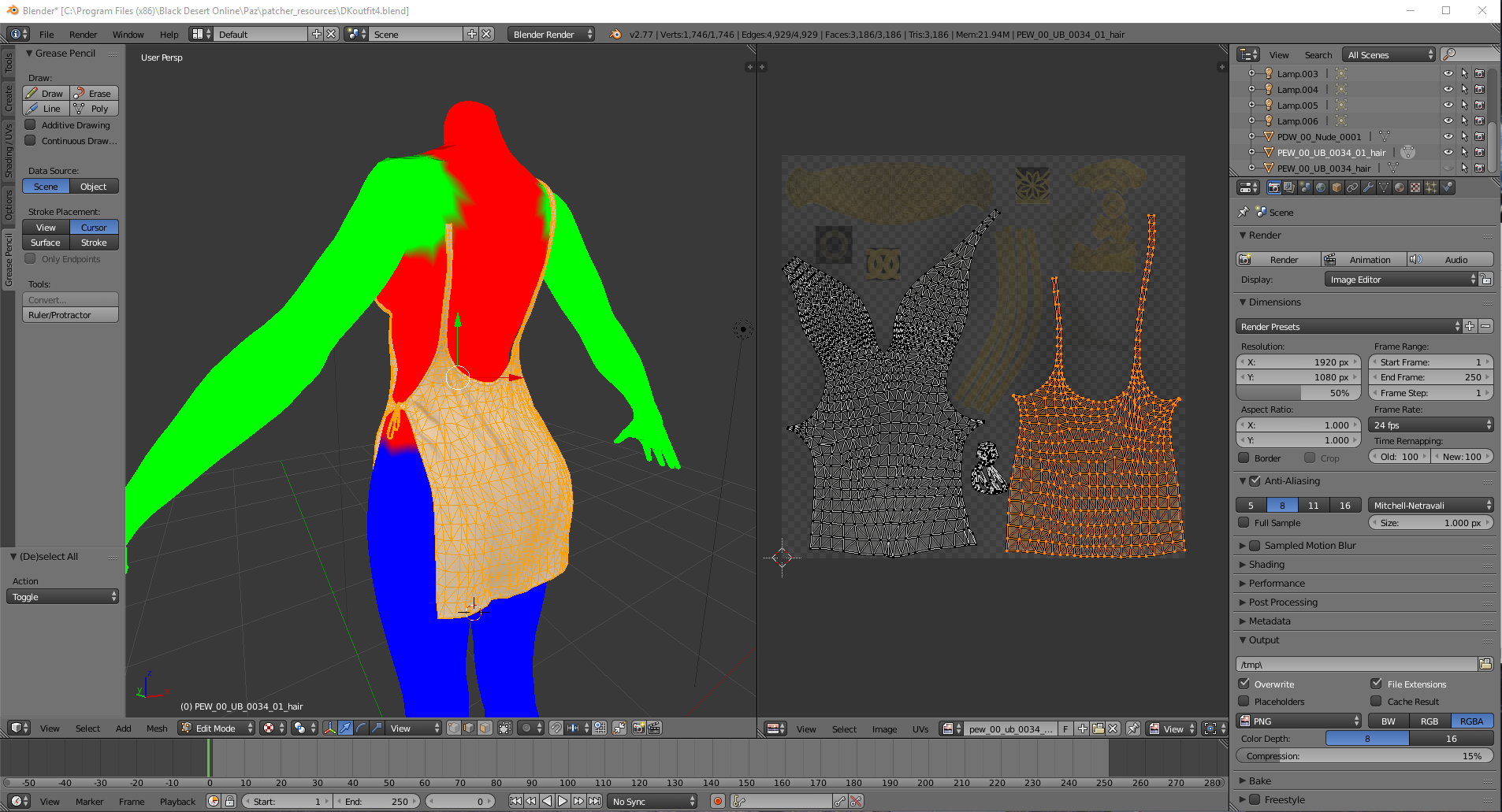Click the Animation render button
Screen dimensions: 1502x812
(1363, 260)
